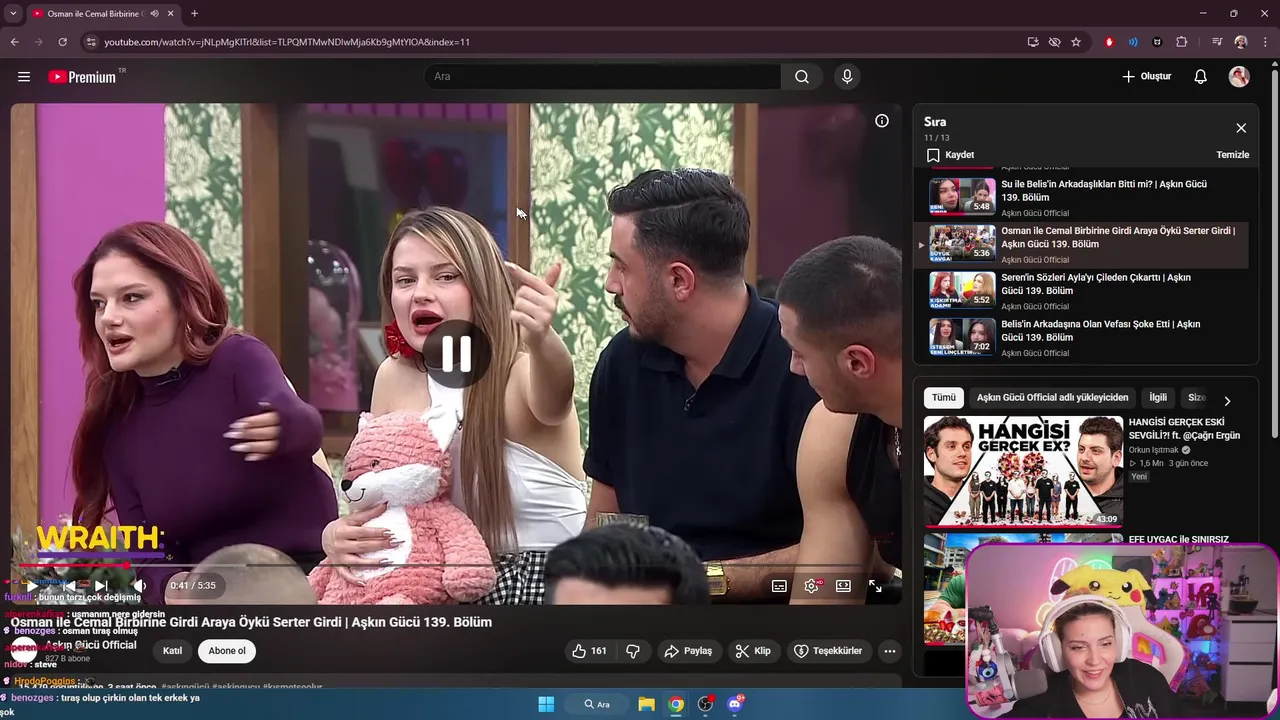This screenshot has width=1280, height=720.
Task: Show video info card icon
Action: coord(882,121)
